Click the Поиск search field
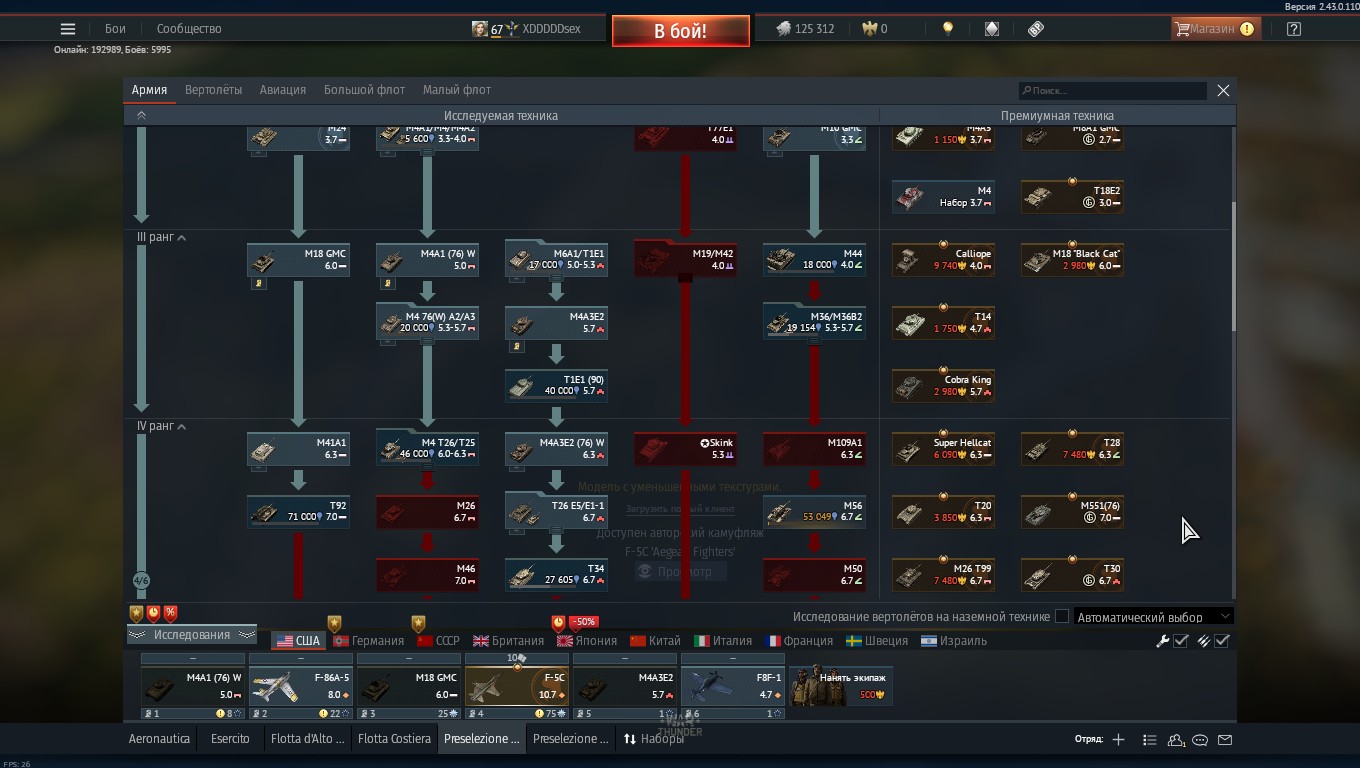1360x768 pixels. pyautogui.click(x=1112, y=91)
